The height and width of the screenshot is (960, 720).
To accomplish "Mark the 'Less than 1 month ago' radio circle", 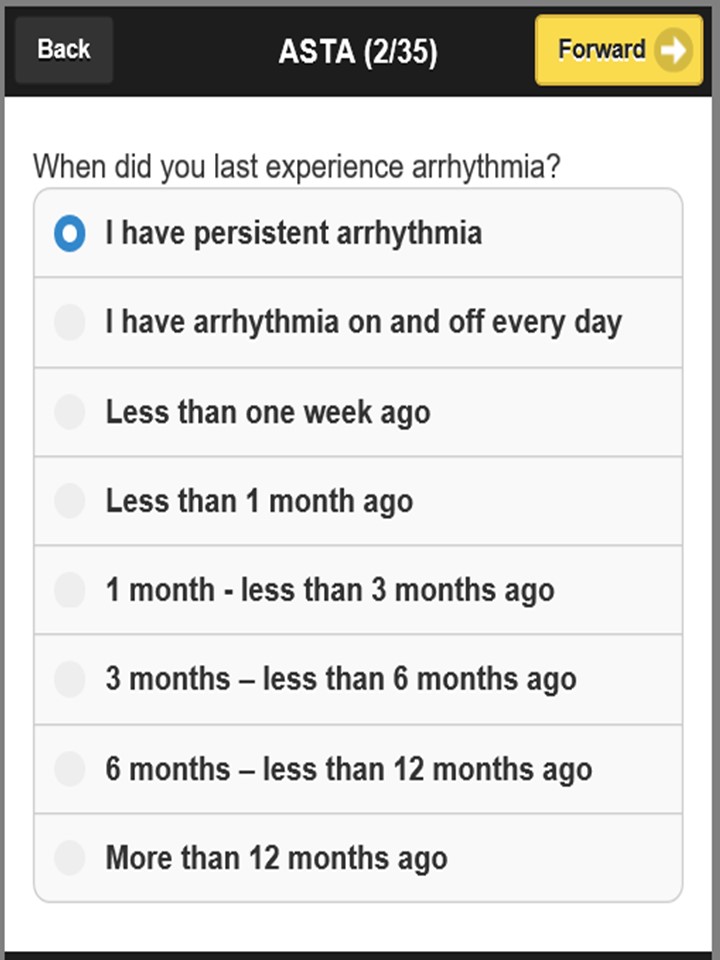I will (x=69, y=501).
